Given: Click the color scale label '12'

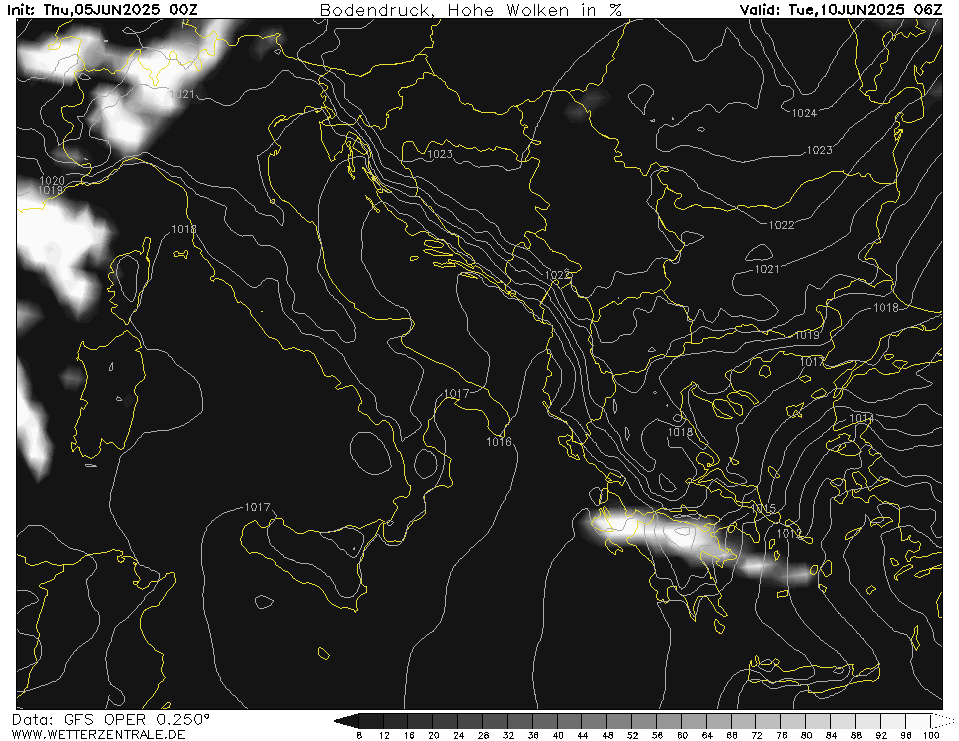Looking at the screenshot, I should pos(383,735).
